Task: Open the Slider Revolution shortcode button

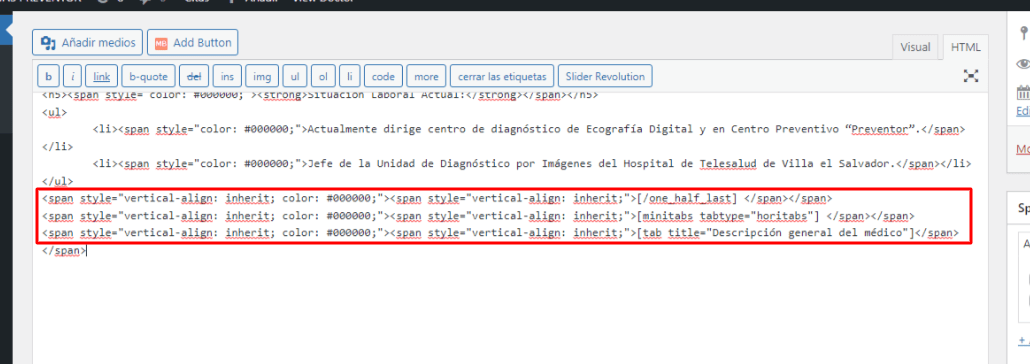Action: [x=605, y=76]
